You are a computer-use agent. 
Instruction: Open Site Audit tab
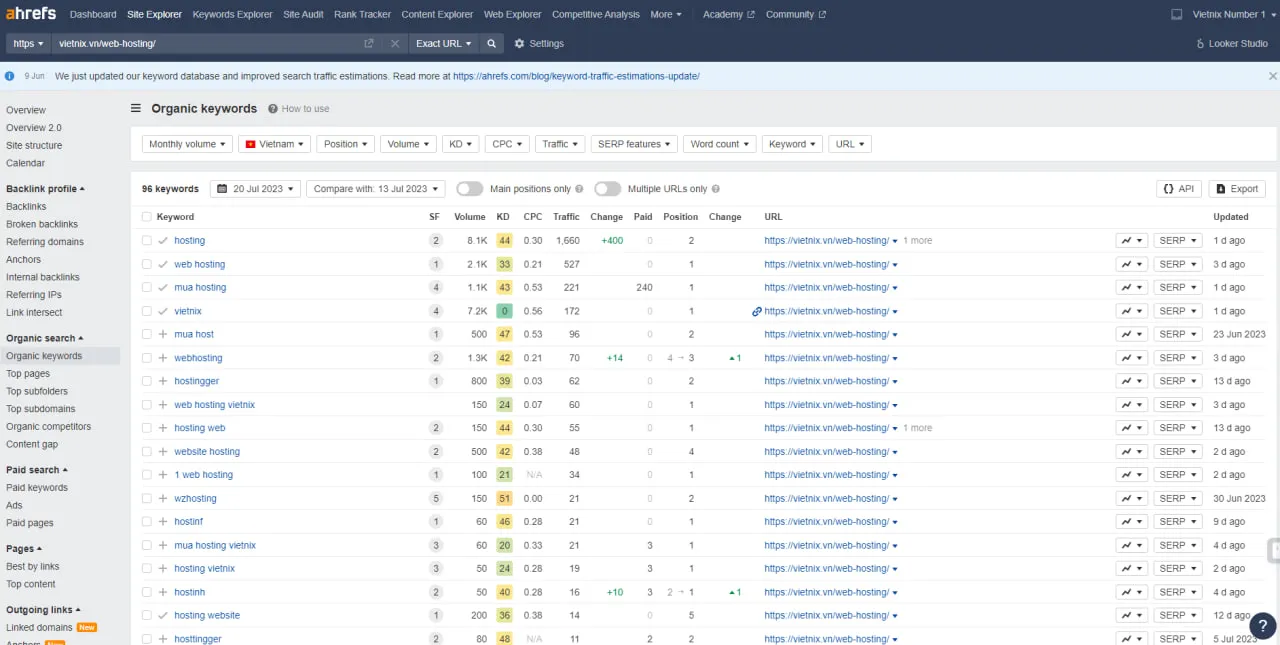303,14
